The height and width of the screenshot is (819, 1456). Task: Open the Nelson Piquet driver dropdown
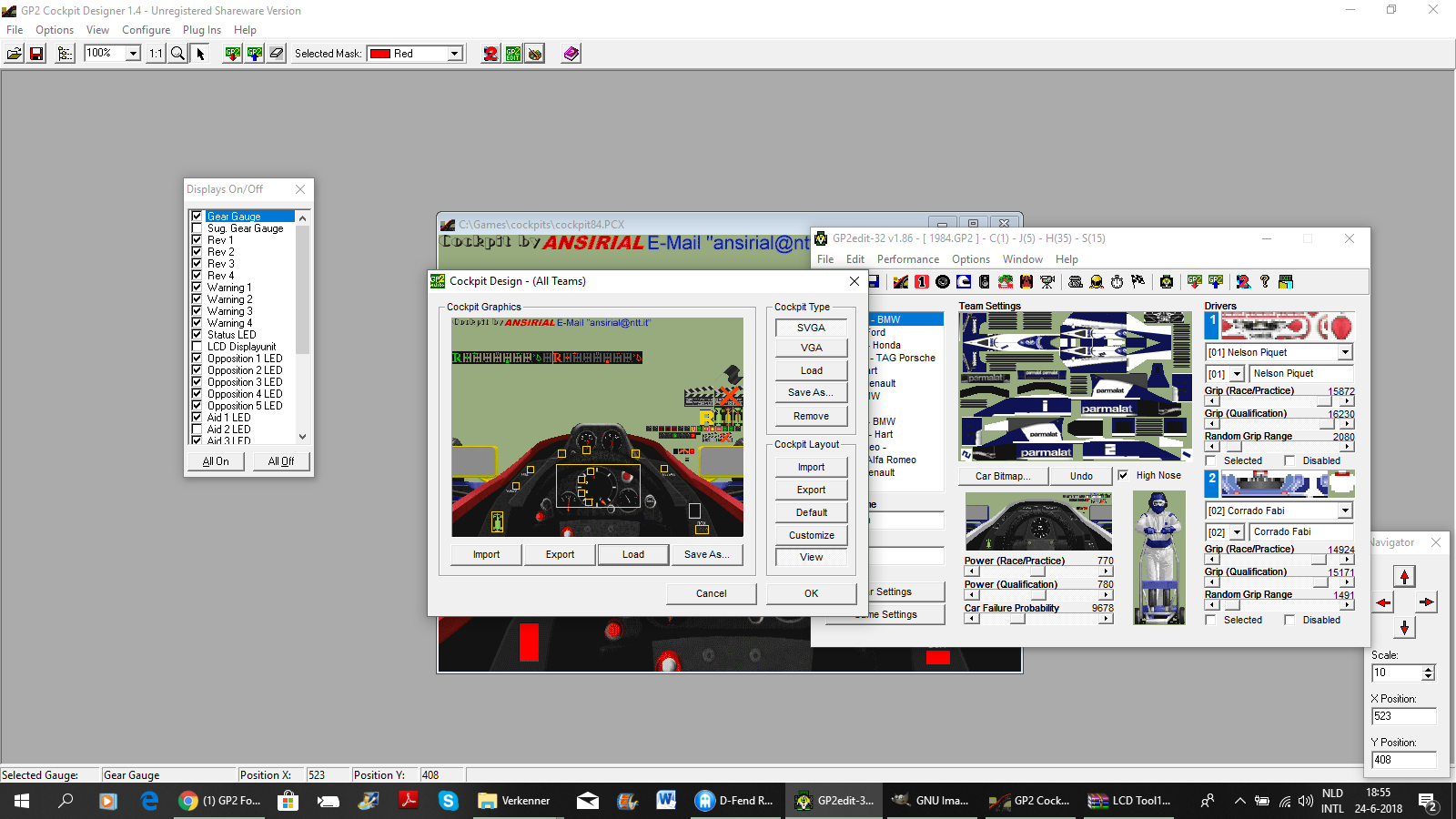[x=1345, y=352]
